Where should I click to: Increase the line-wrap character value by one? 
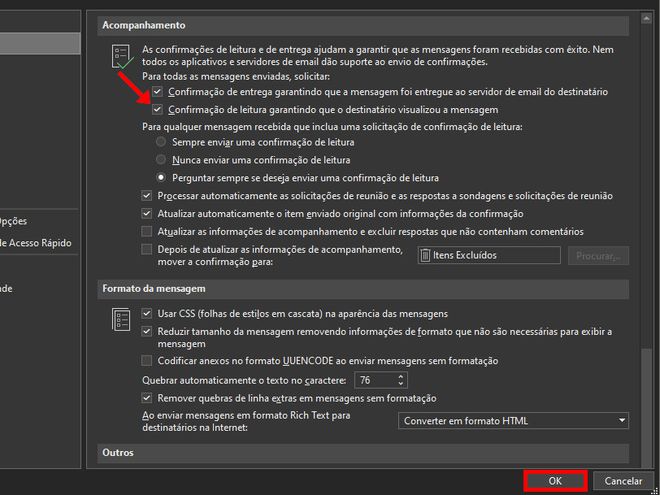point(400,377)
